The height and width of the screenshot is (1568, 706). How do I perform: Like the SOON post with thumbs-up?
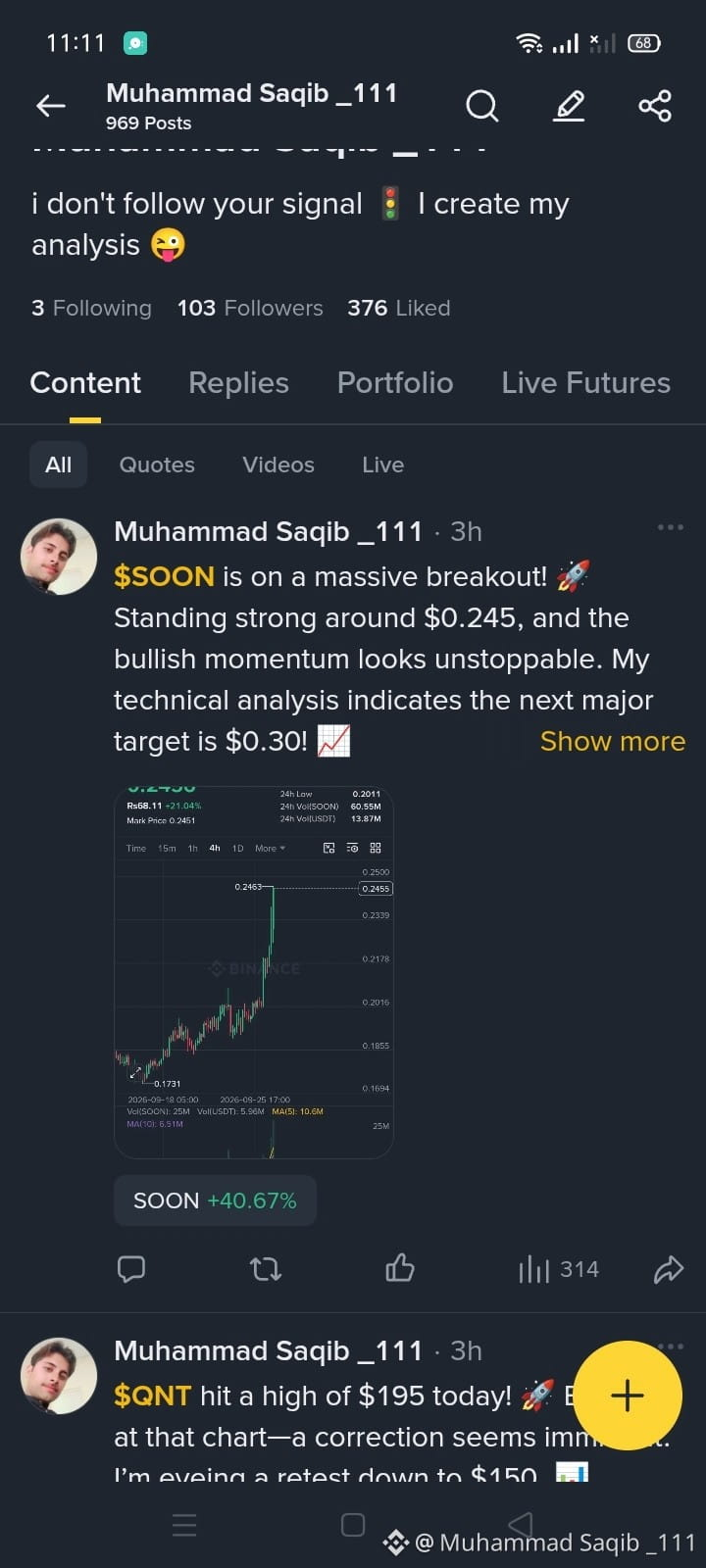[x=400, y=1269]
